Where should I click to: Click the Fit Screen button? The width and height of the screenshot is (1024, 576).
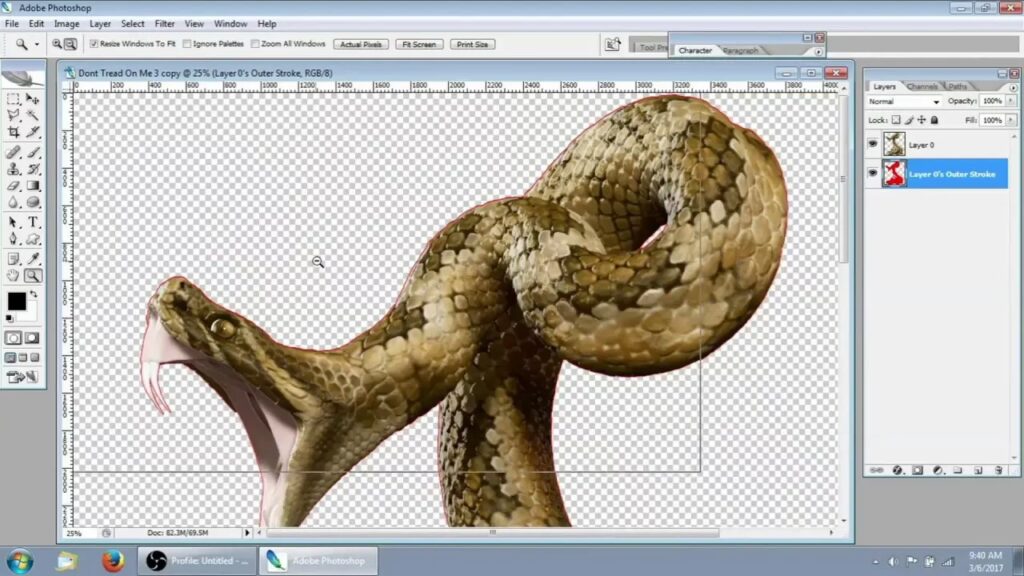point(419,44)
